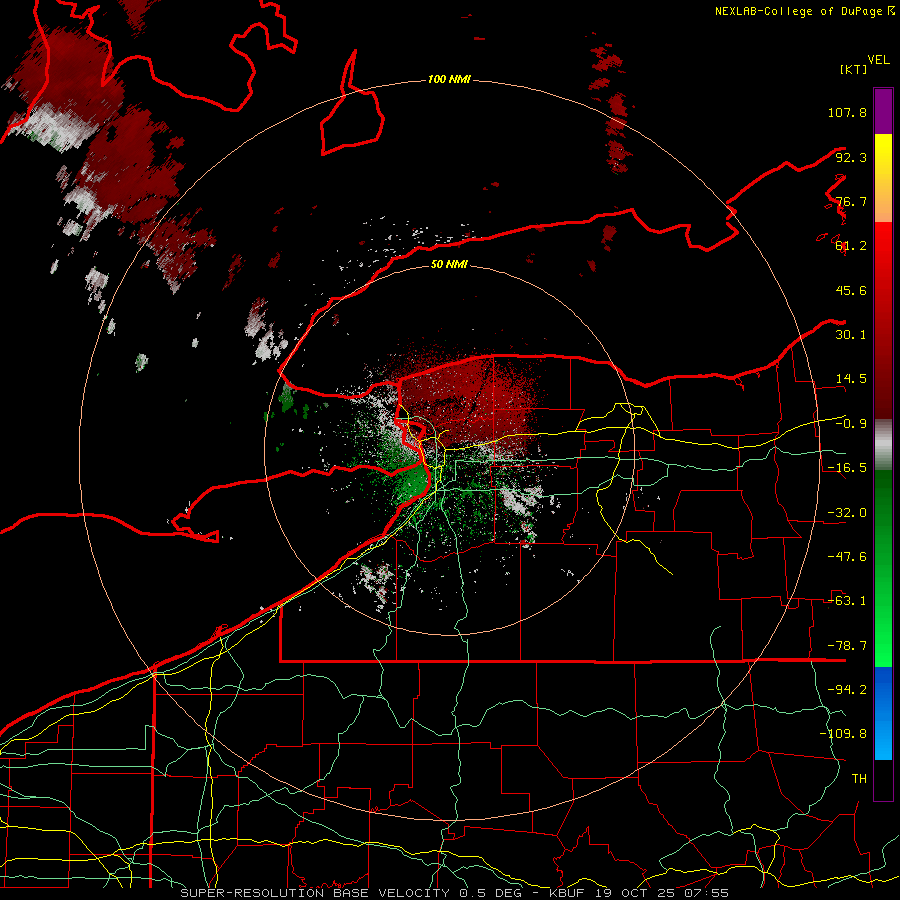Click the -47.6 legend value

(847, 557)
